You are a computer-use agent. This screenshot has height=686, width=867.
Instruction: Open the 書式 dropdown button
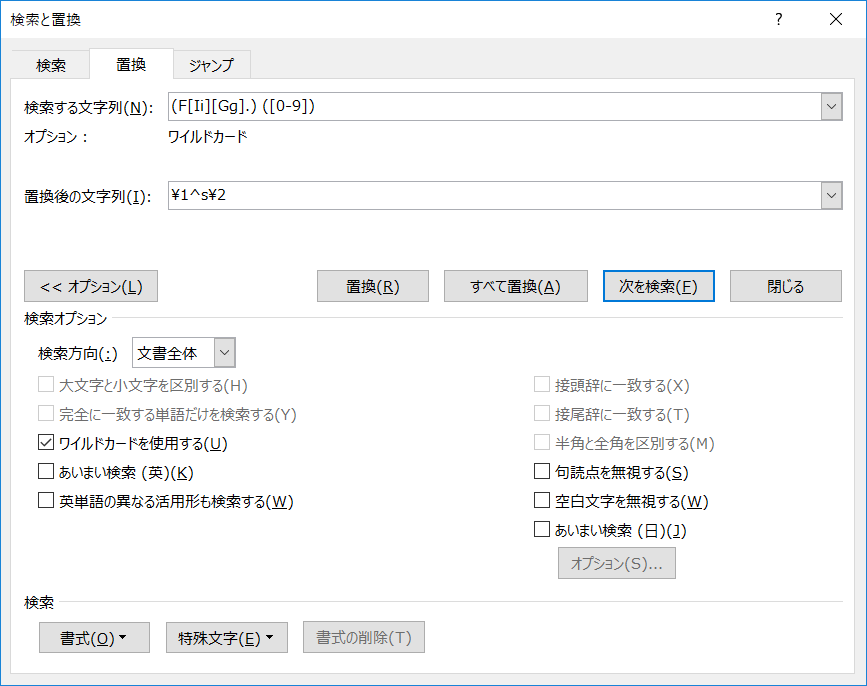(x=94, y=638)
